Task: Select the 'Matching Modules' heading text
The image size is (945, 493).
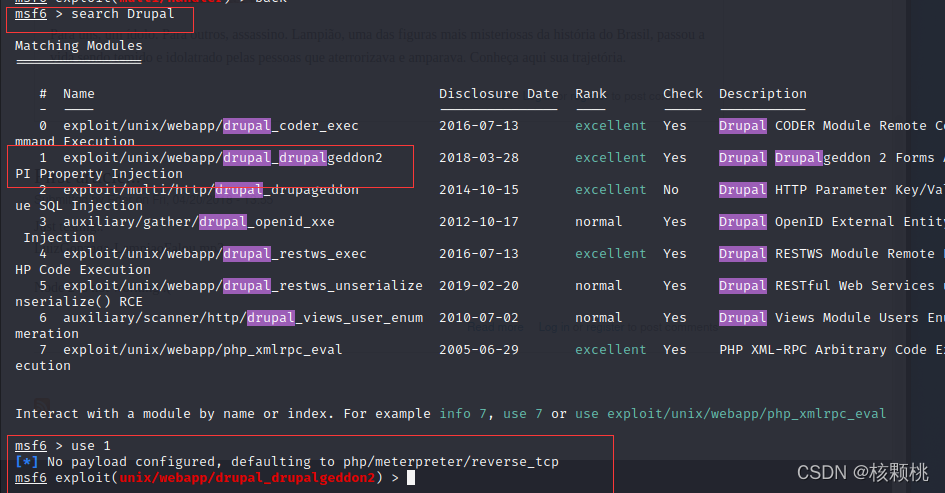Action: [x=79, y=46]
